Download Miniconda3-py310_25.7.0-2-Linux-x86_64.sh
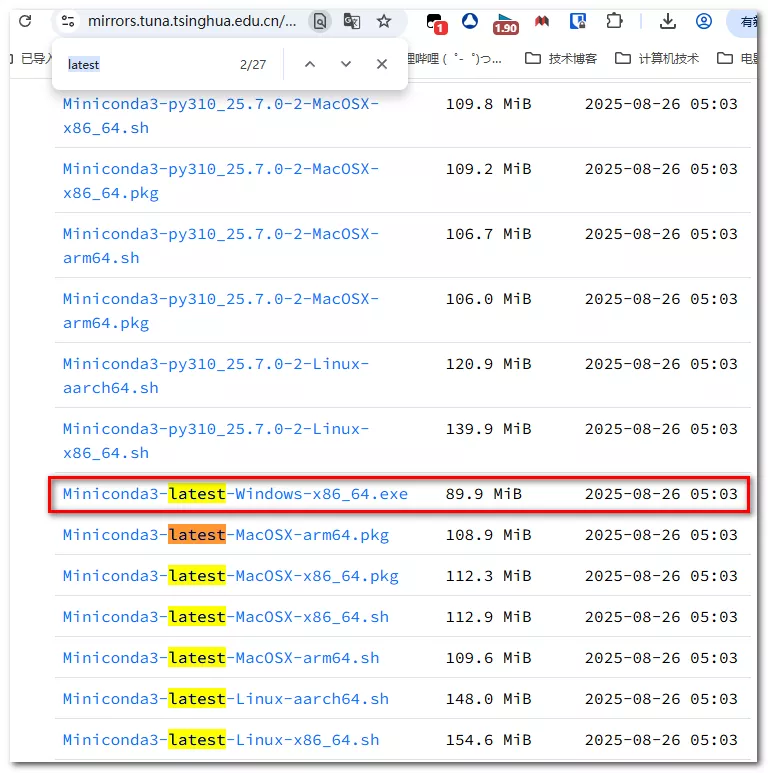Image resolution: width=768 pixels, height=773 pixels. tap(216, 441)
